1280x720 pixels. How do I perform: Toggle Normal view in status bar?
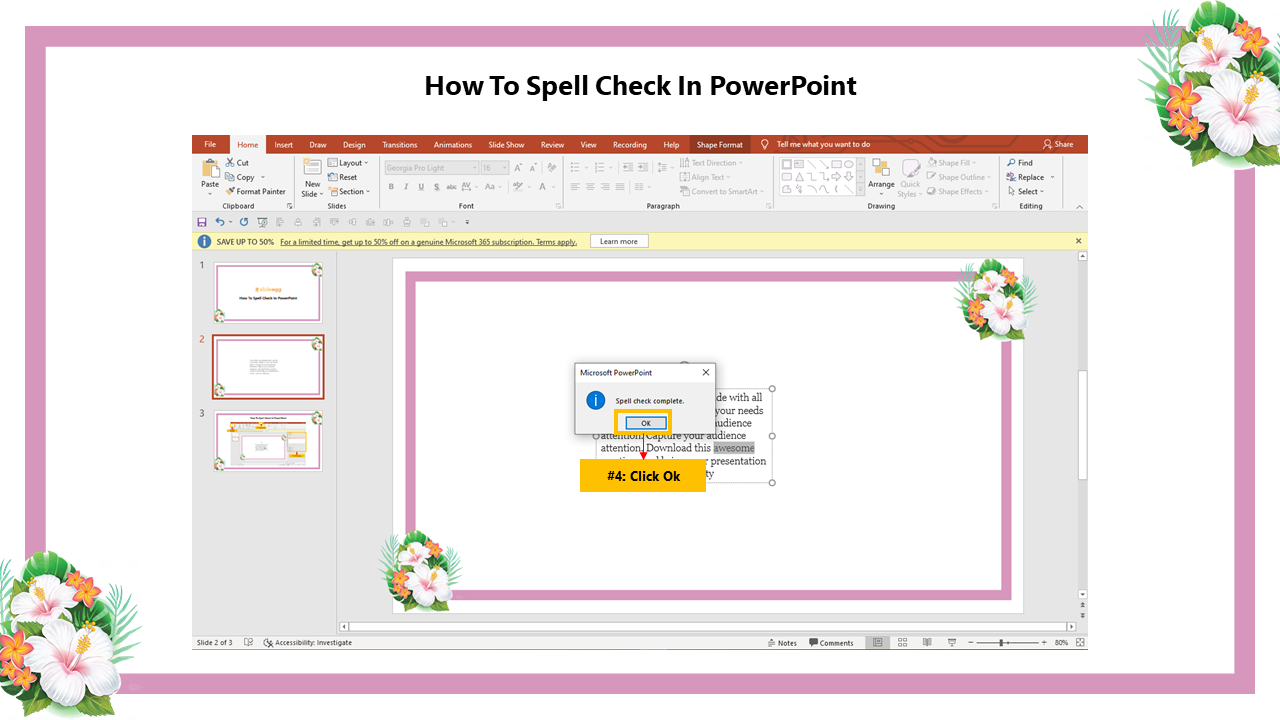878,643
